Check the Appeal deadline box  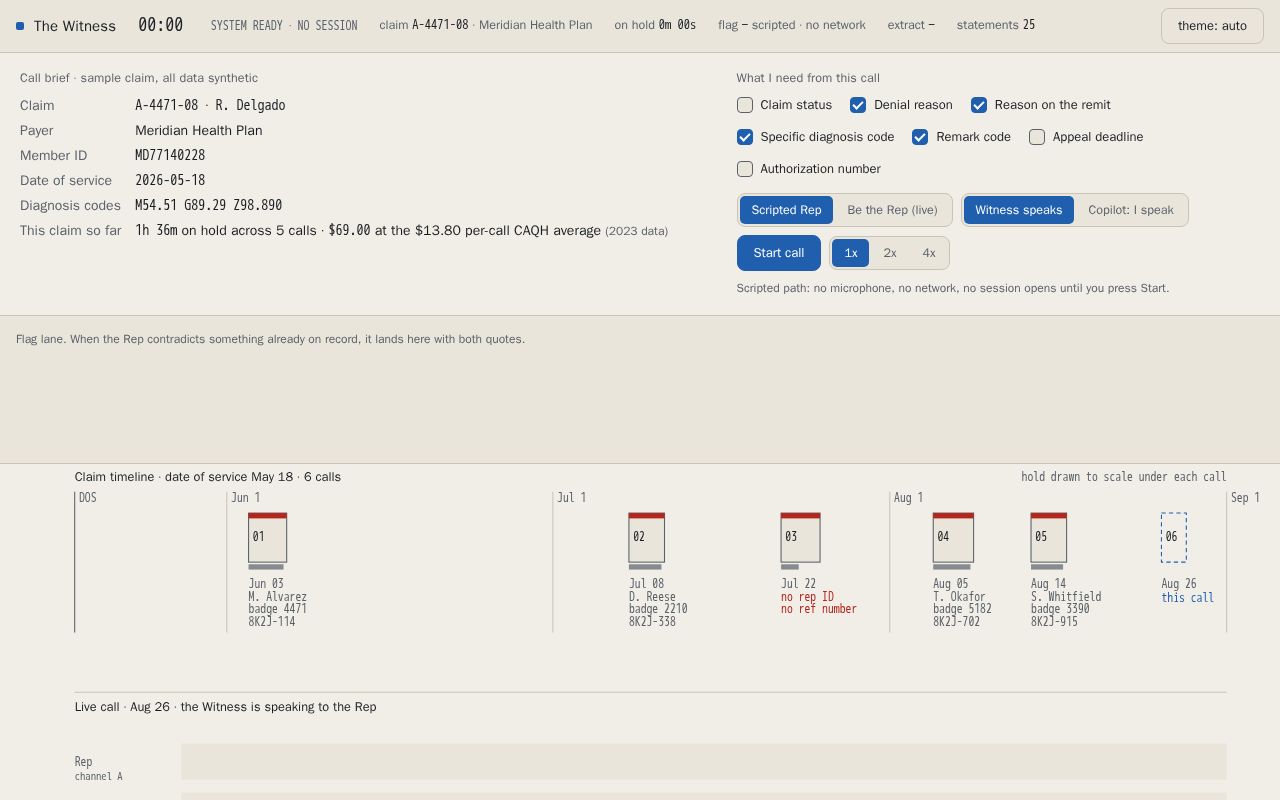[1037, 137]
